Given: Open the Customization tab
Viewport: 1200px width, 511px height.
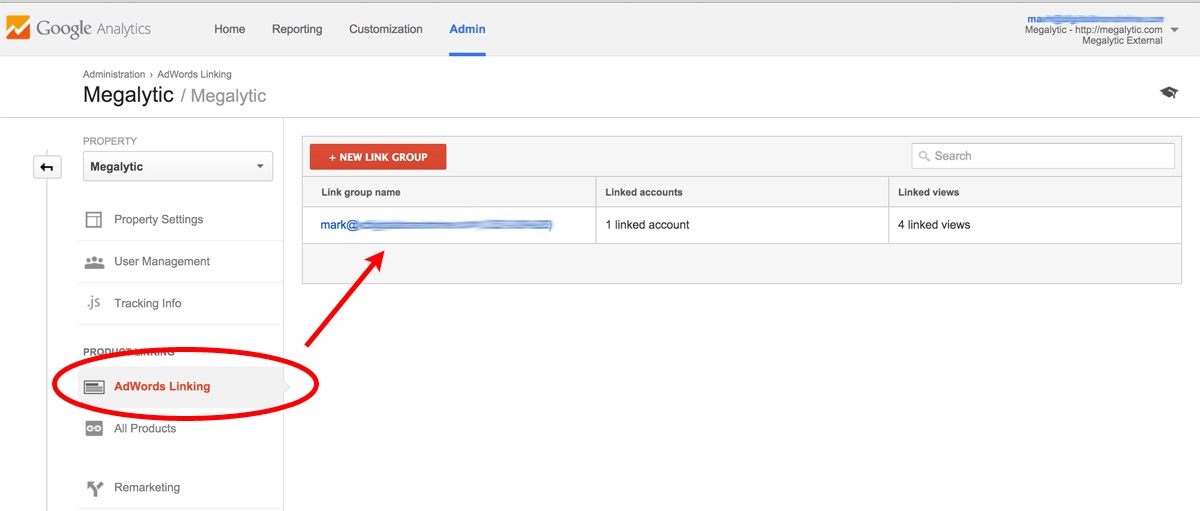Looking at the screenshot, I should click(385, 29).
